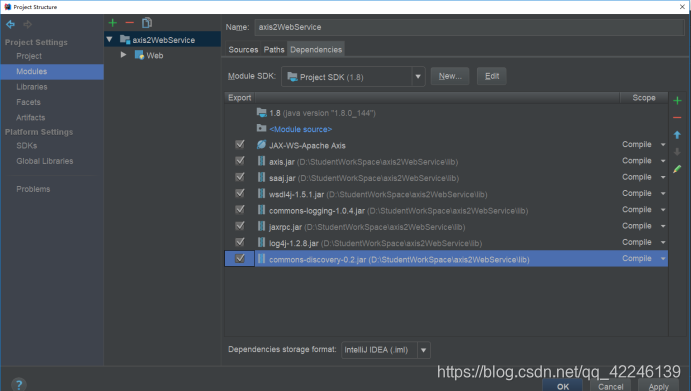The height and width of the screenshot is (391, 691).
Task: Click the axis.jar file icon
Action: pos(262,161)
